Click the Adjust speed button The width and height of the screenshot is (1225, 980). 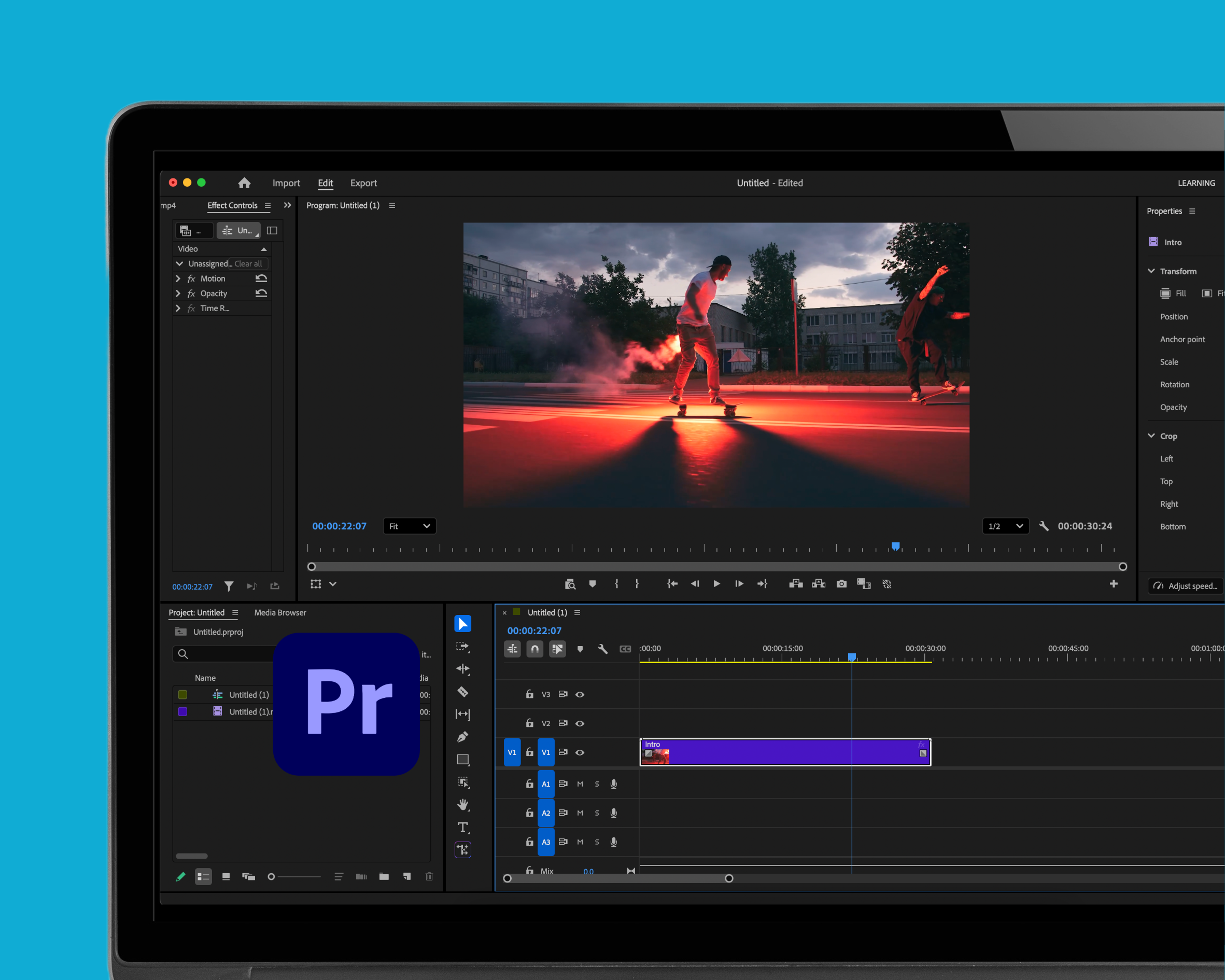point(1186,586)
